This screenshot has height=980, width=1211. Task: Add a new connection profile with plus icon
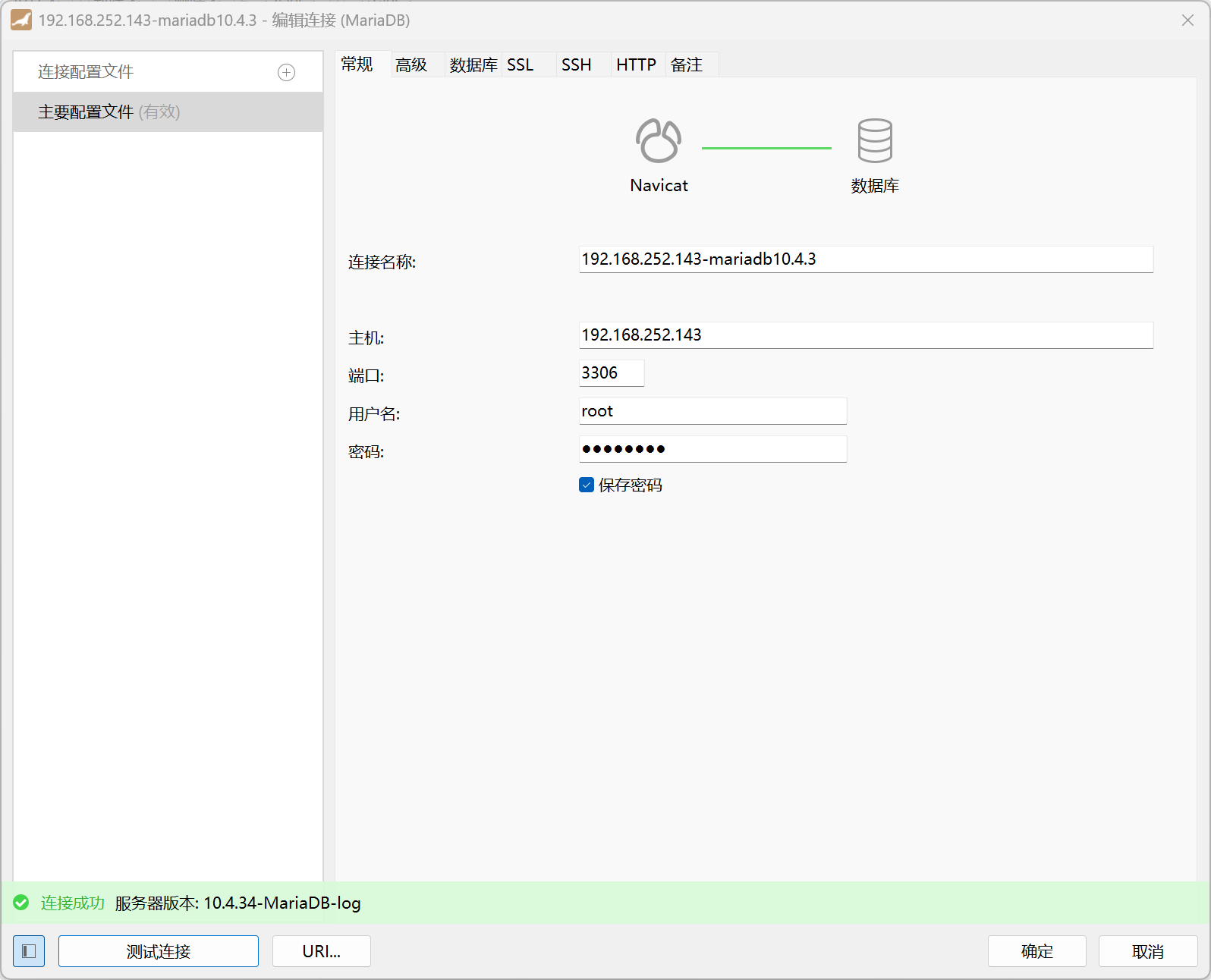pos(286,73)
